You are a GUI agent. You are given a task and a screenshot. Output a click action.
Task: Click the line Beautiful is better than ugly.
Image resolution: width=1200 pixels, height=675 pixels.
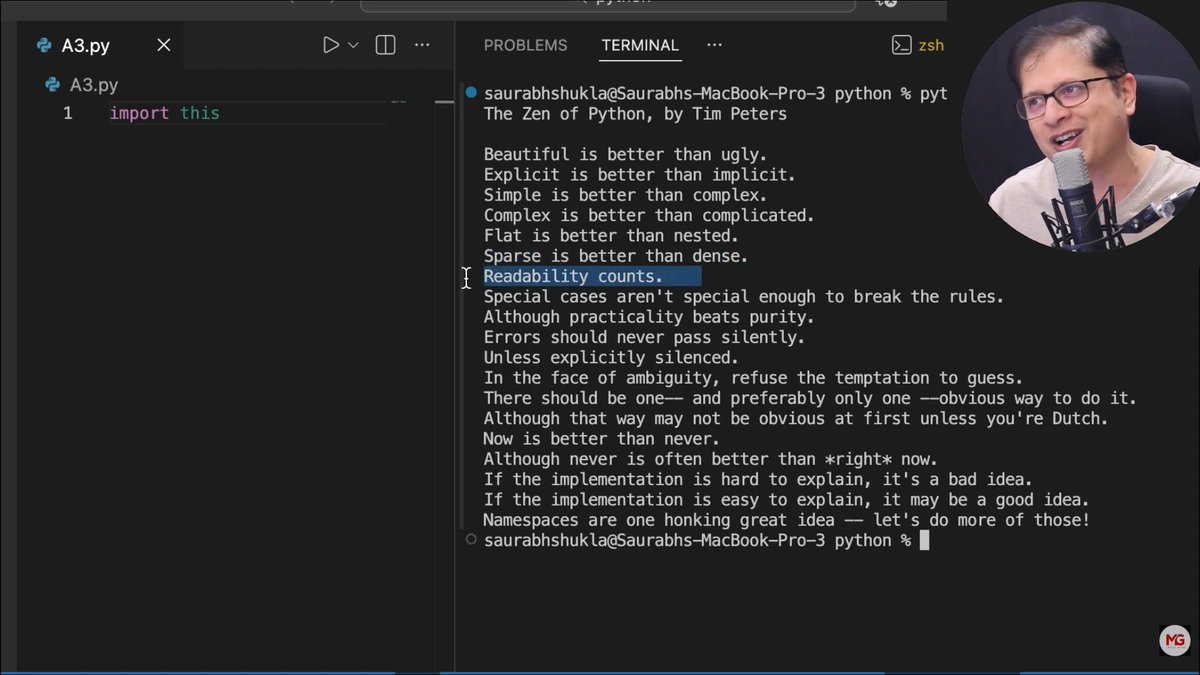click(625, 154)
